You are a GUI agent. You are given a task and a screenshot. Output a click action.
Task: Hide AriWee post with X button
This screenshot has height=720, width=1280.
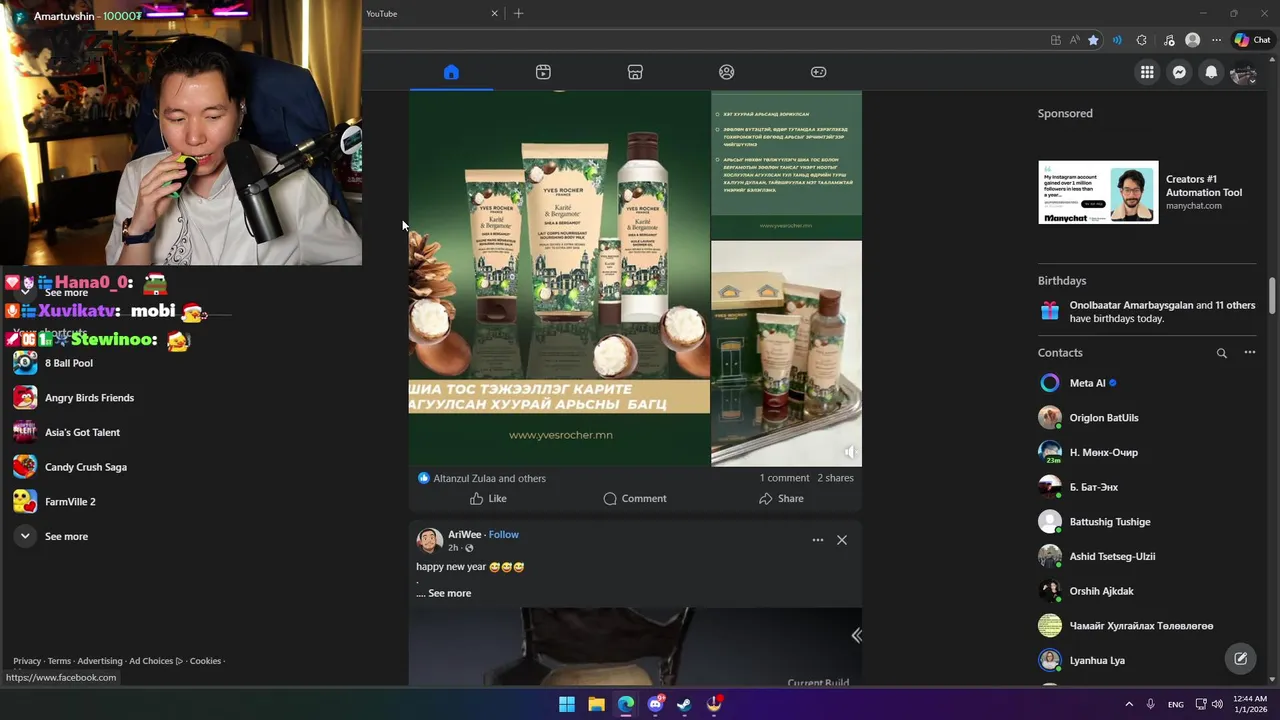[x=842, y=540]
